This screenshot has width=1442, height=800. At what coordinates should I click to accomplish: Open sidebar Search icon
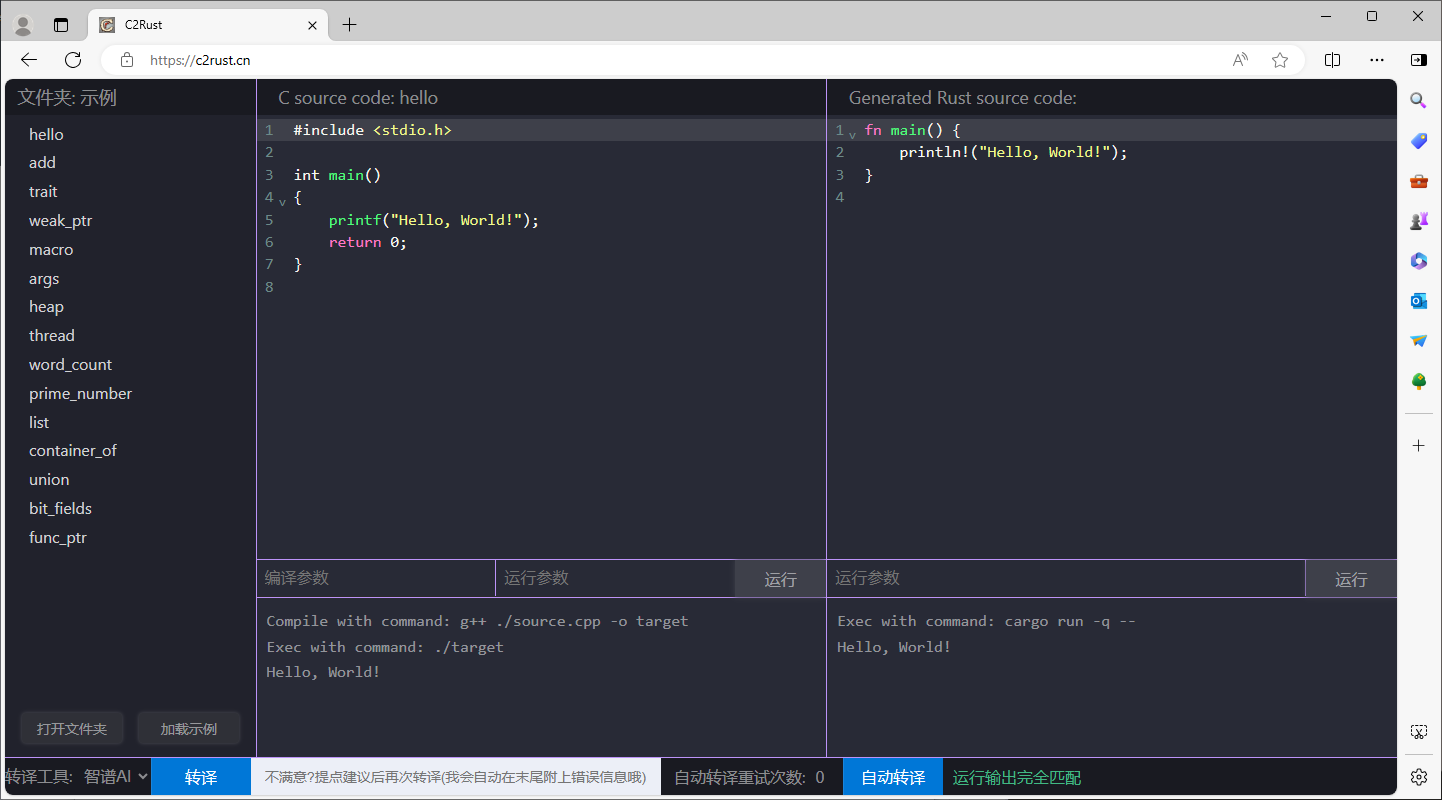pyautogui.click(x=1418, y=100)
